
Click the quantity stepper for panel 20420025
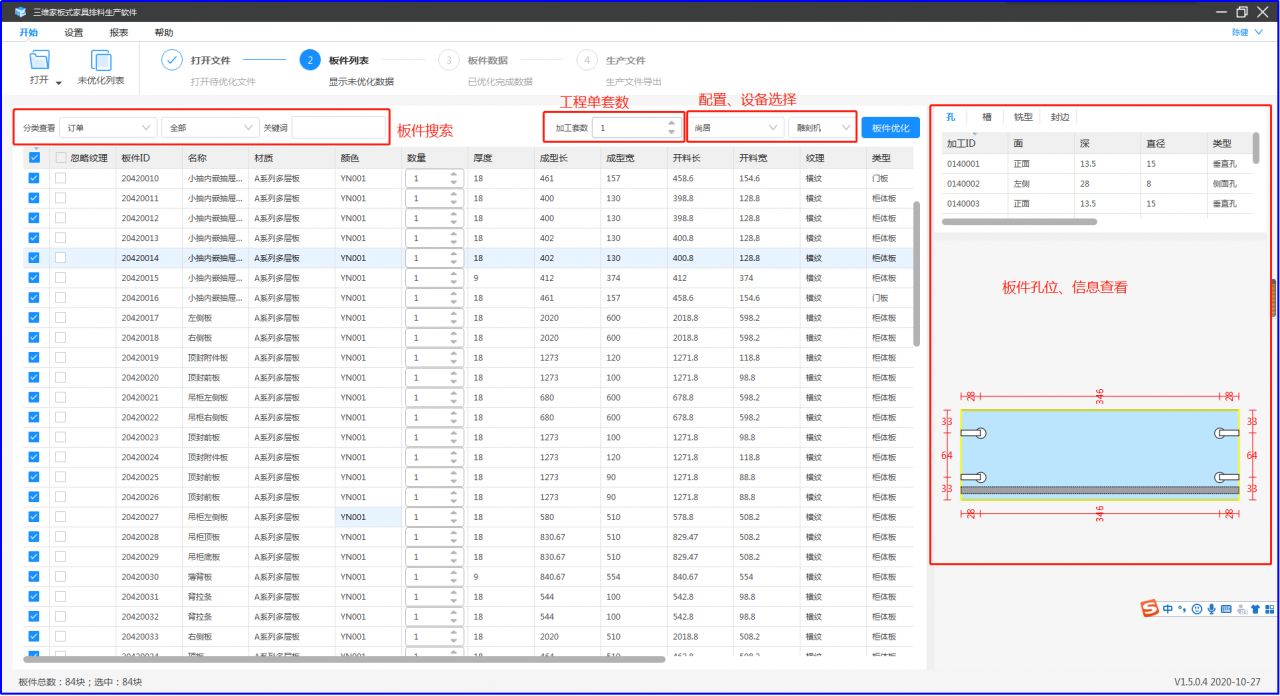(453, 477)
